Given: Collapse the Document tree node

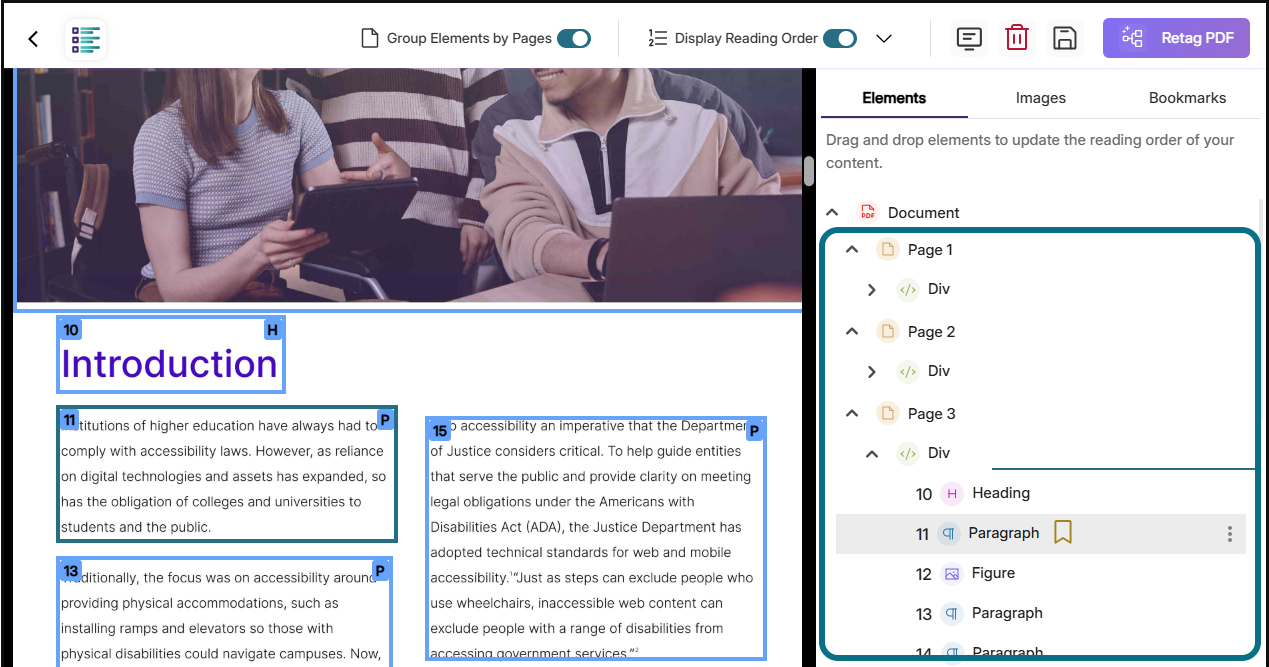Looking at the screenshot, I should [x=831, y=212].
